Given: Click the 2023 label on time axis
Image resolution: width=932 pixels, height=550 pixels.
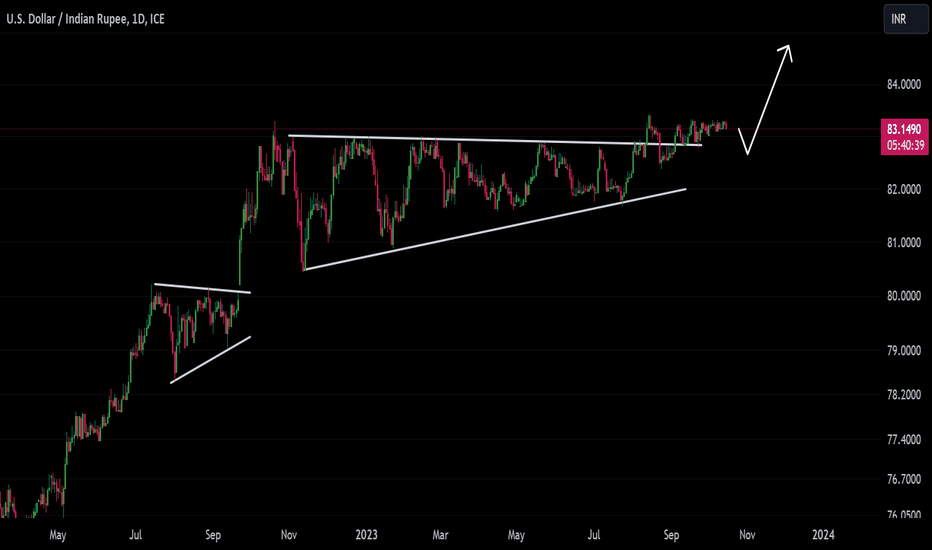Looking at the screenshot, I should coord(366,535).
